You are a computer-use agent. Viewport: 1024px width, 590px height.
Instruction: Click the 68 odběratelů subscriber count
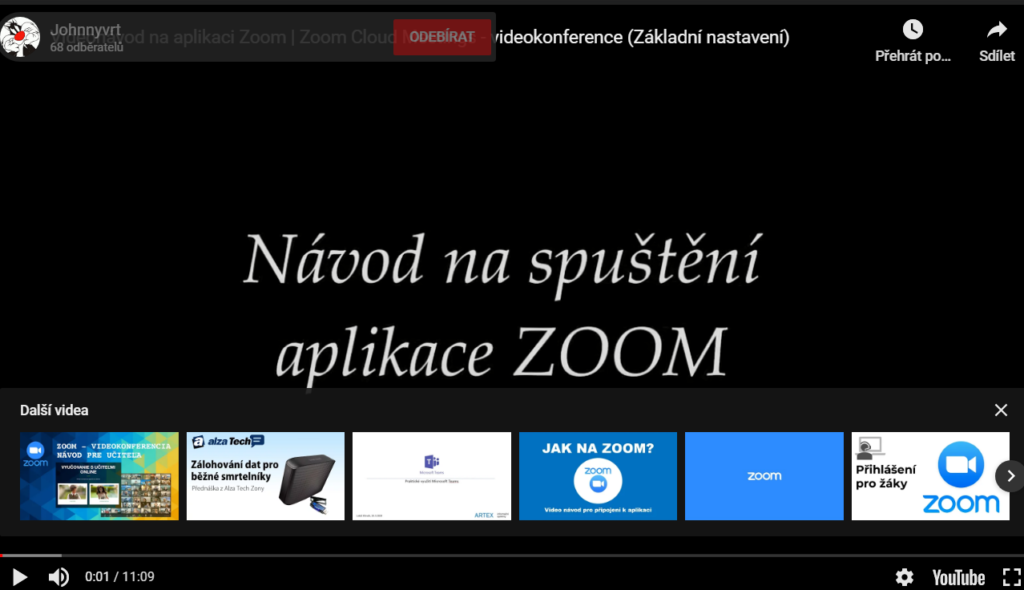coord(87,47)
